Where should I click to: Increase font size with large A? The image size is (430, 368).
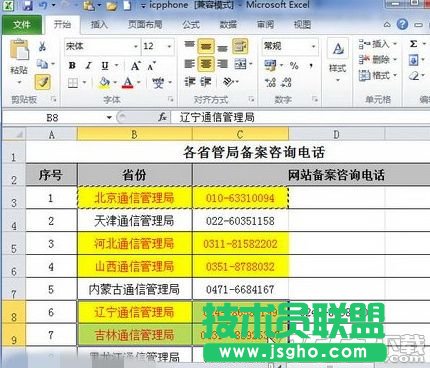[x=135, y=66]
